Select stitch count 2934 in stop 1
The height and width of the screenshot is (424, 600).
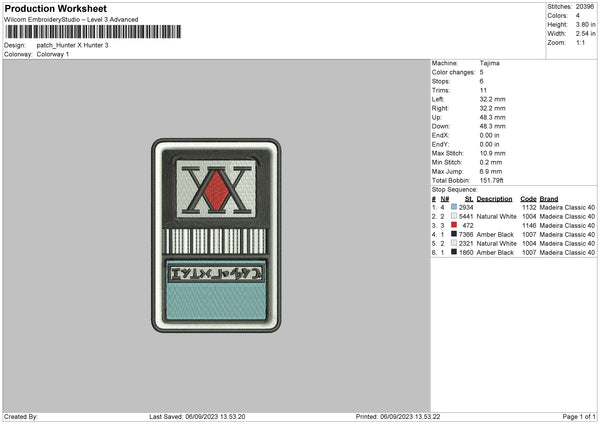[x=466, y=207]
